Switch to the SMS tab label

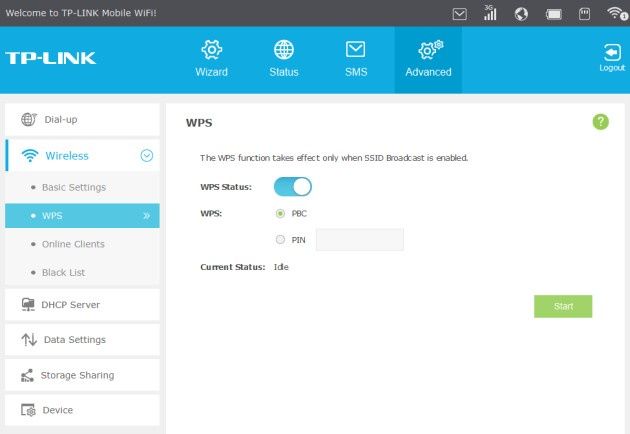(x=356, y=72)
